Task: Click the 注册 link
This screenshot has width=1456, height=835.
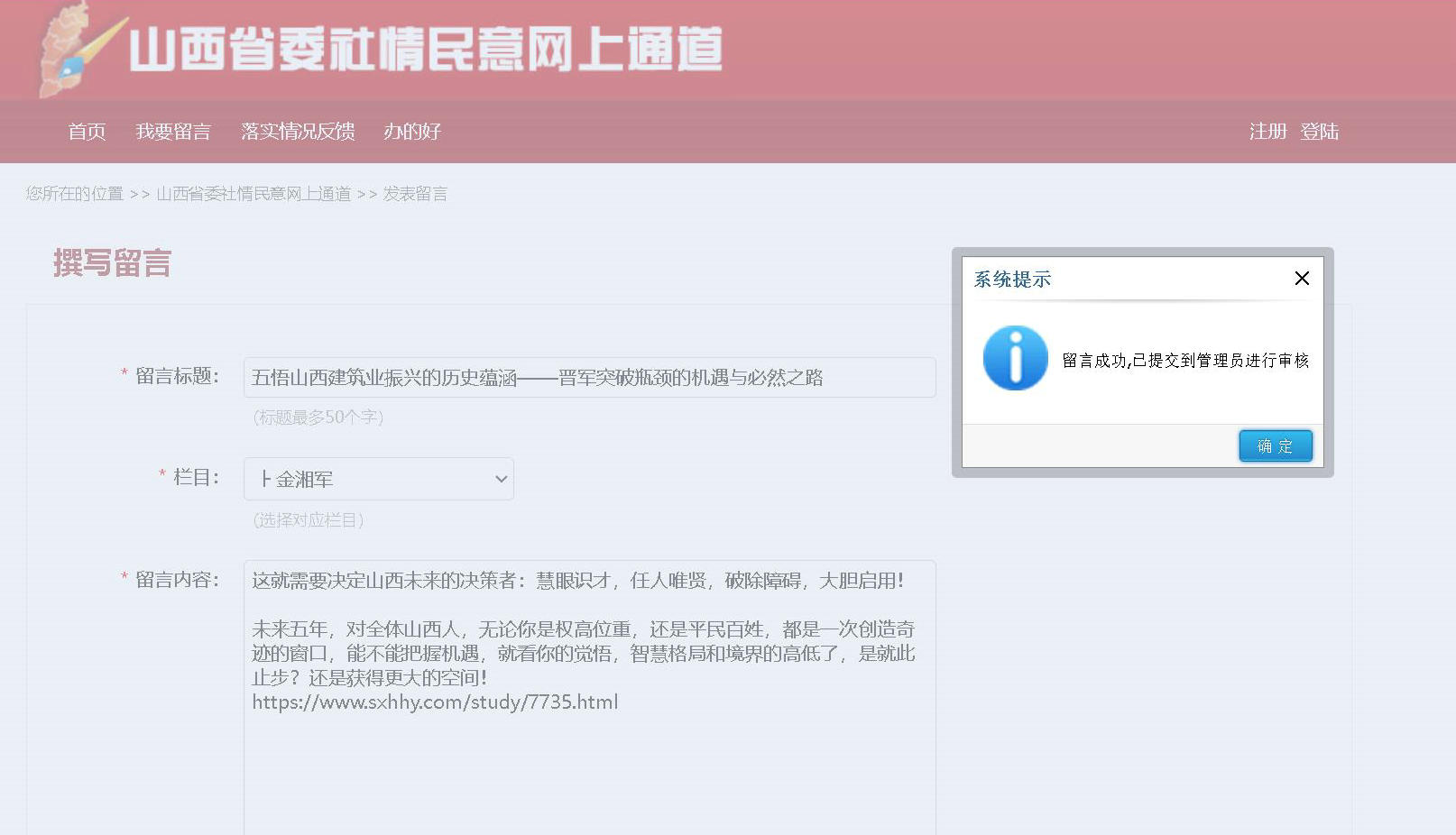Action: [x=1267, y=132]
